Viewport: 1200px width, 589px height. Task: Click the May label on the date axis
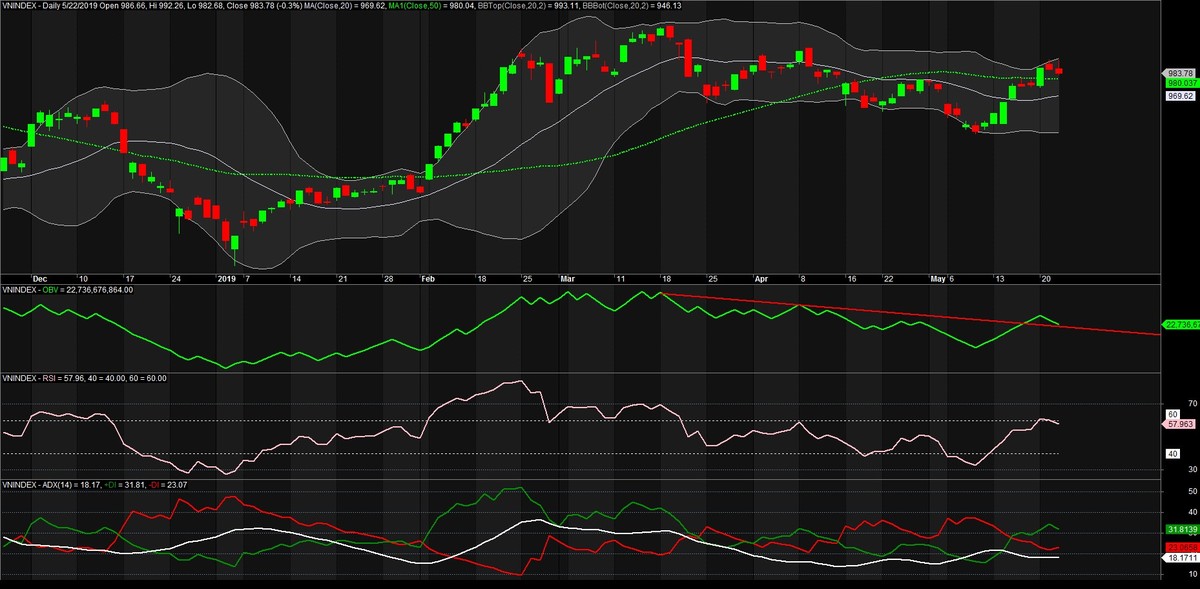tap(937, 278)
